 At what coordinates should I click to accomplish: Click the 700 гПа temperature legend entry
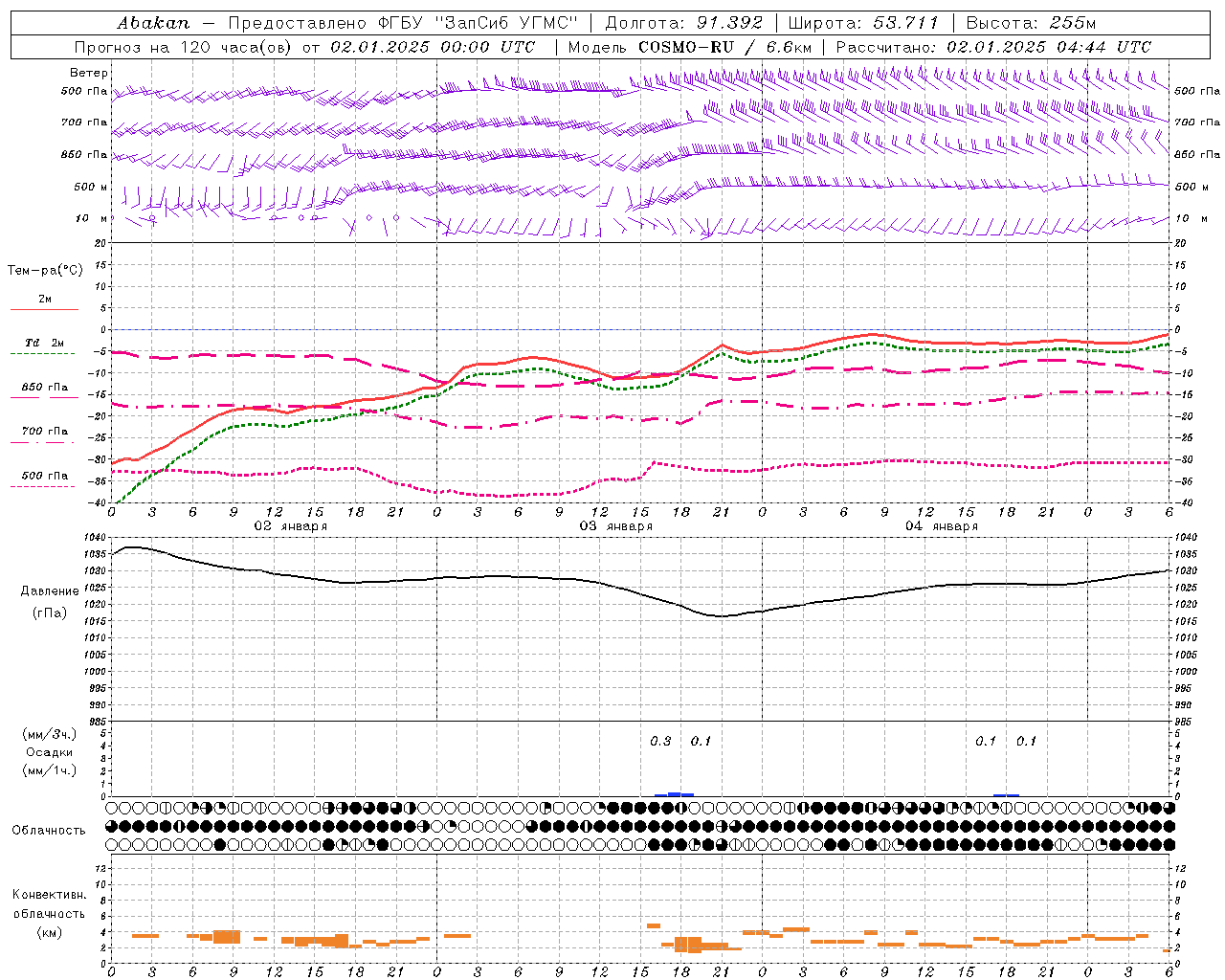45,431
